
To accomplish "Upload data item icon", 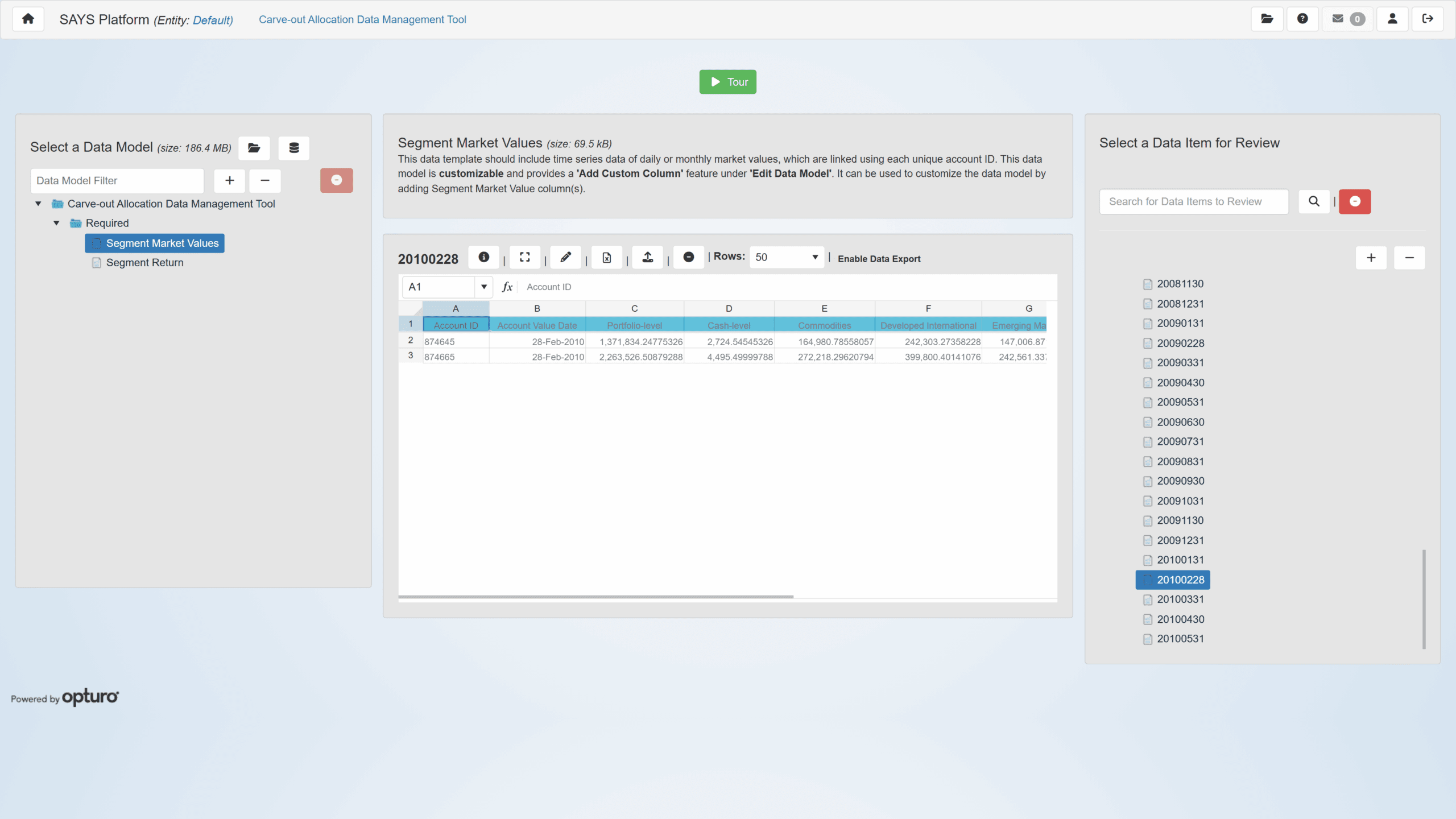I will click(648, 257).
